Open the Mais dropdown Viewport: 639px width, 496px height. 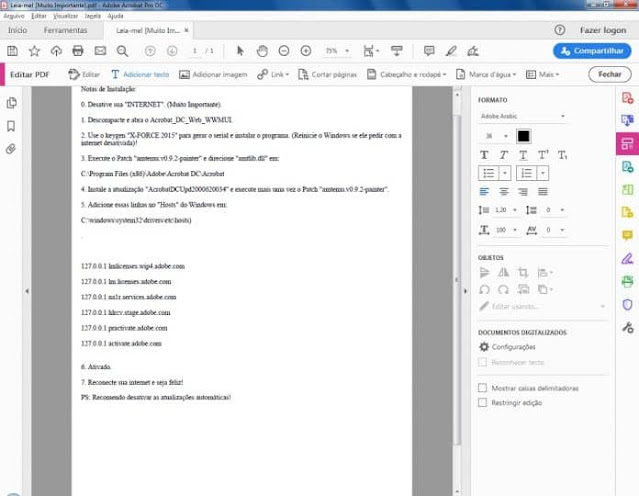[x=542, y=74]
